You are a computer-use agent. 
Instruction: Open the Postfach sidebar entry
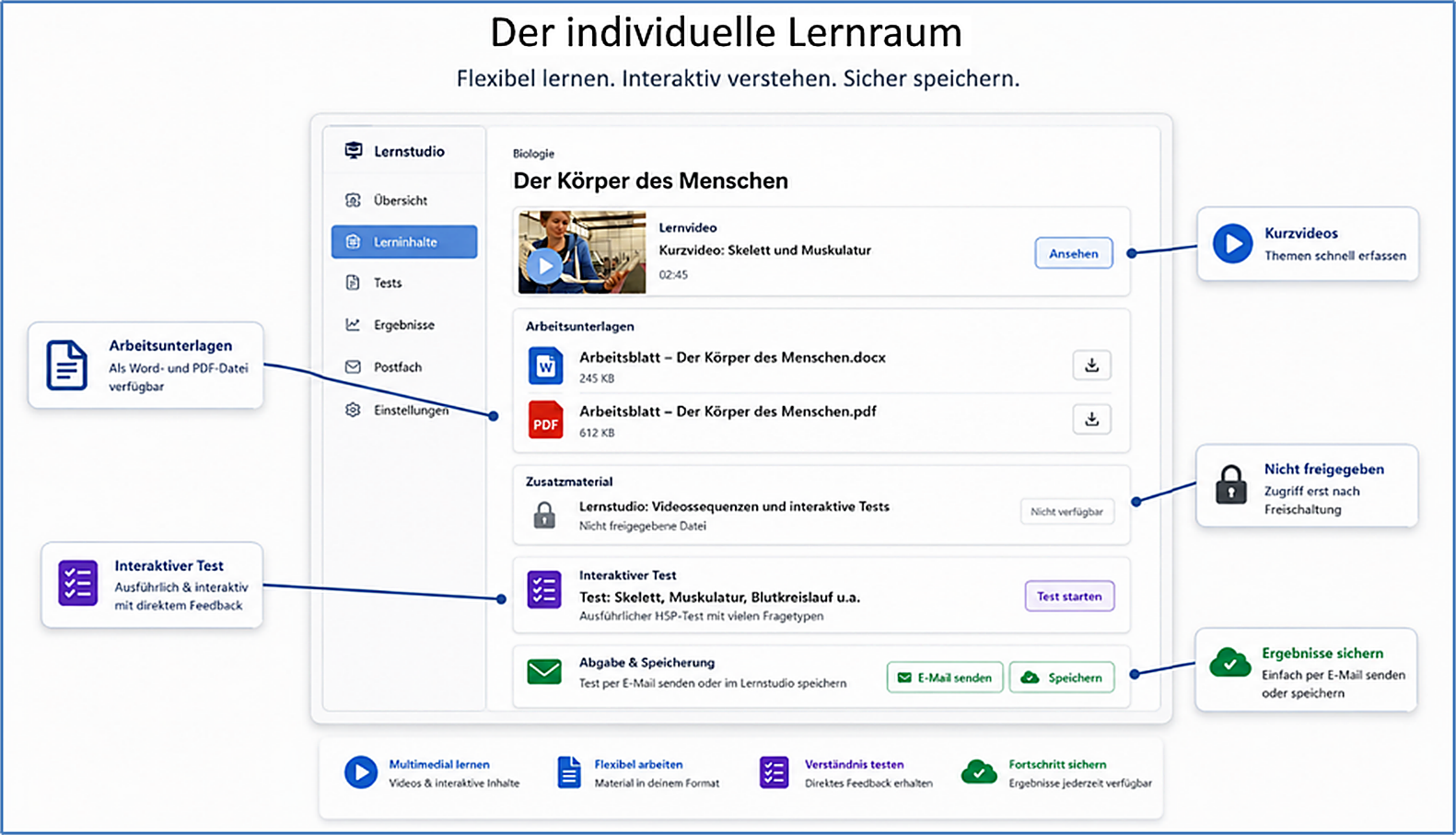pyautogui.click(x=404, y=366)
